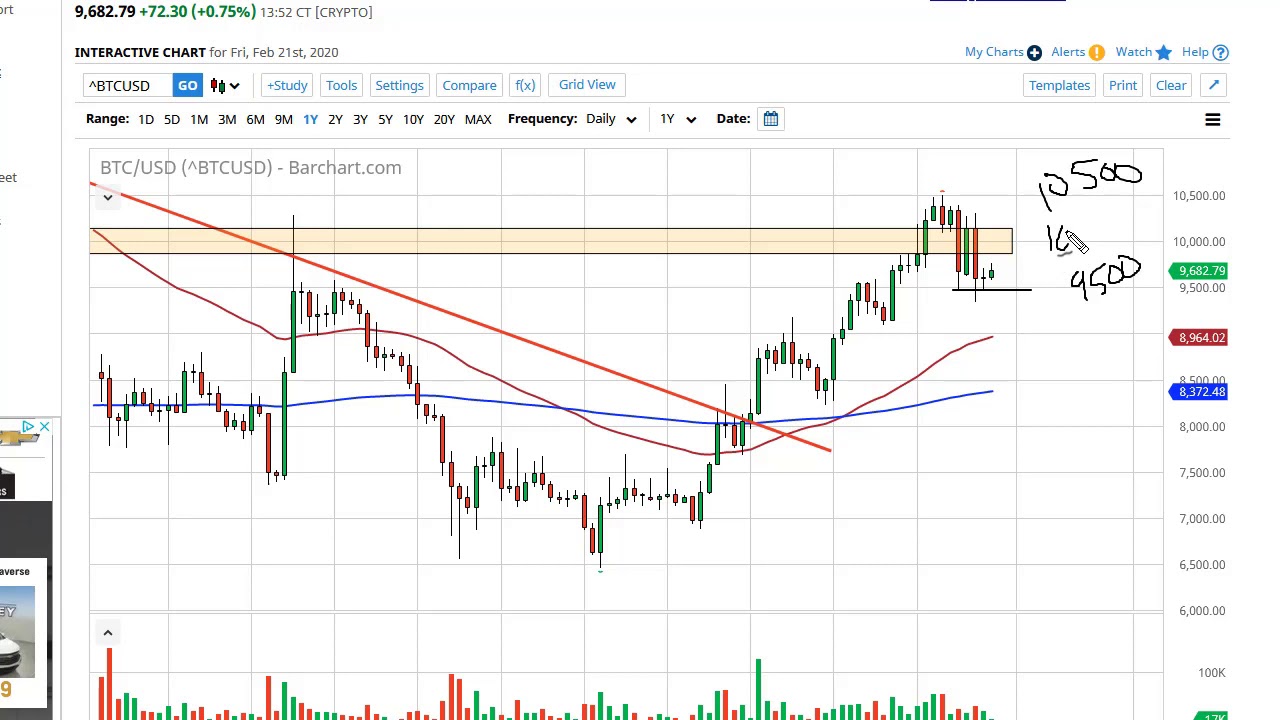Select the 3M range

[227, 119]
